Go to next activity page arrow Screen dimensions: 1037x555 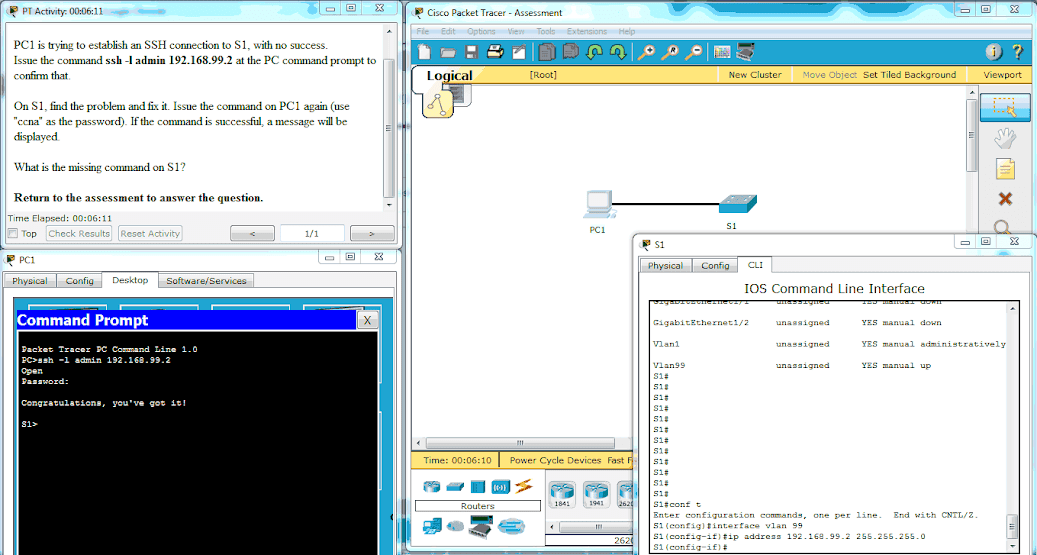click(x=372, y=234)
